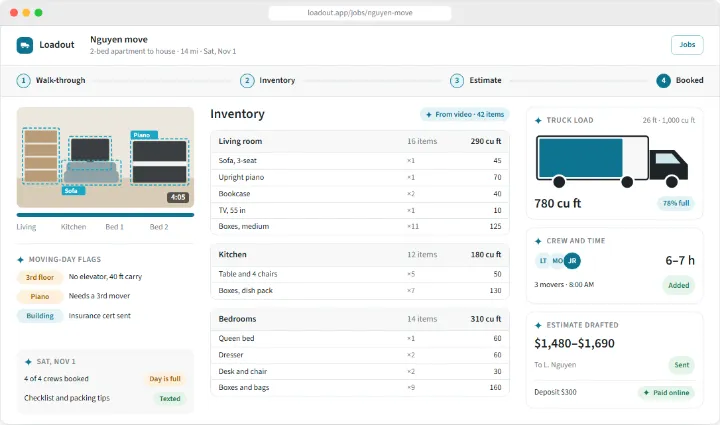
Task: Click the Moving-day flags sparkle icon
Action: (20, 260)
